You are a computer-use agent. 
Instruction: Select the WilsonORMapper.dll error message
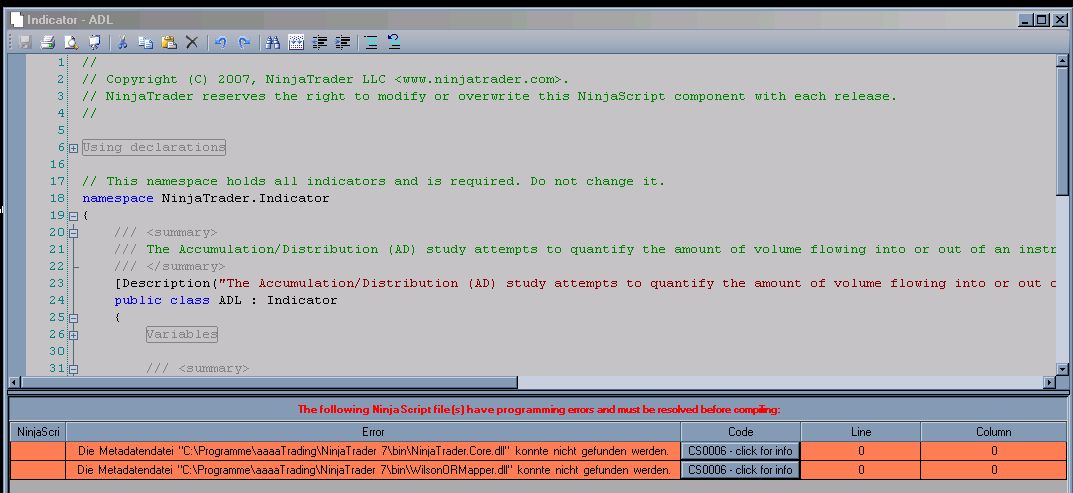pos(373,470)
